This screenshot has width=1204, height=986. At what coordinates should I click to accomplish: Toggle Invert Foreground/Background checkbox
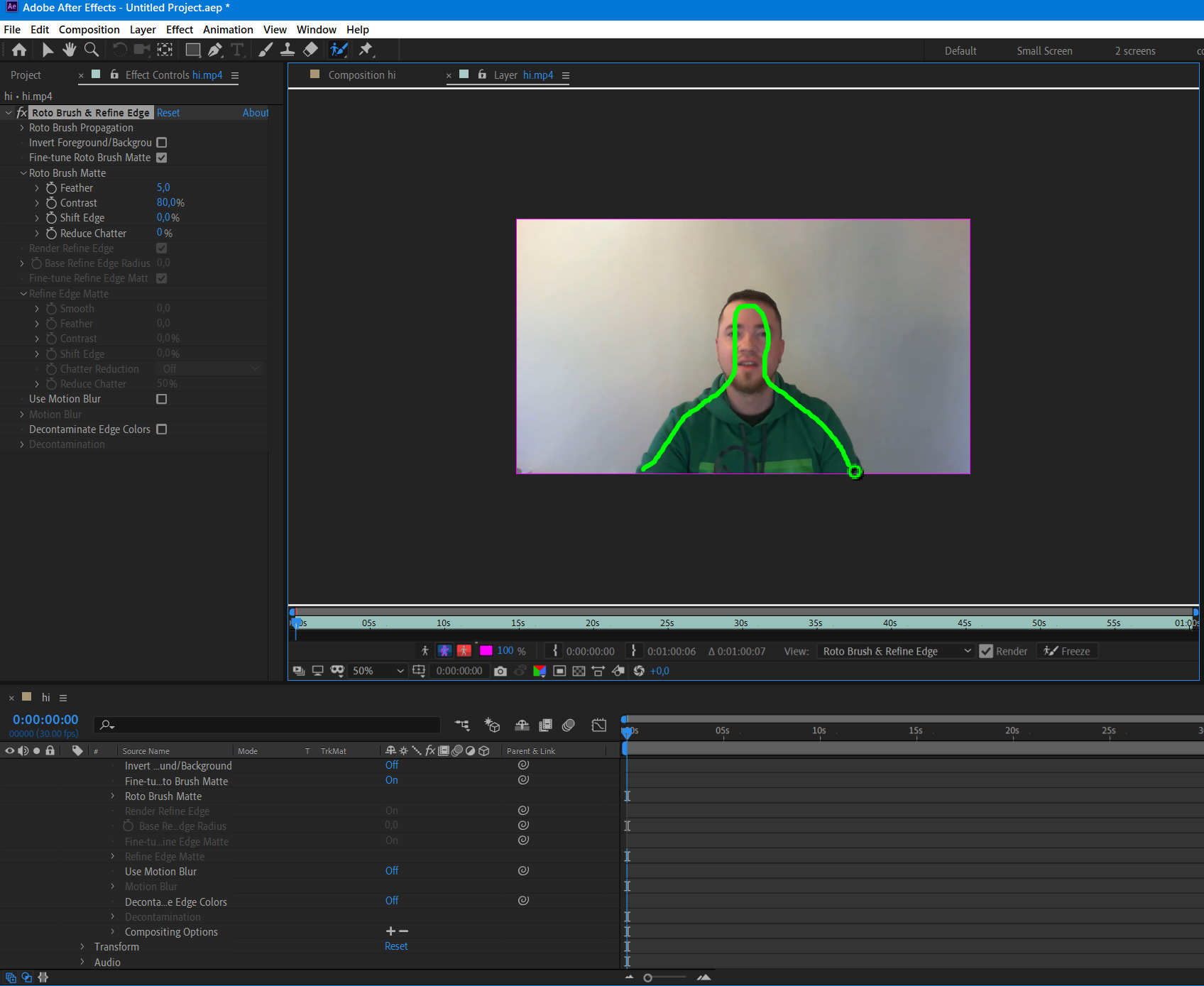point(162,143)
